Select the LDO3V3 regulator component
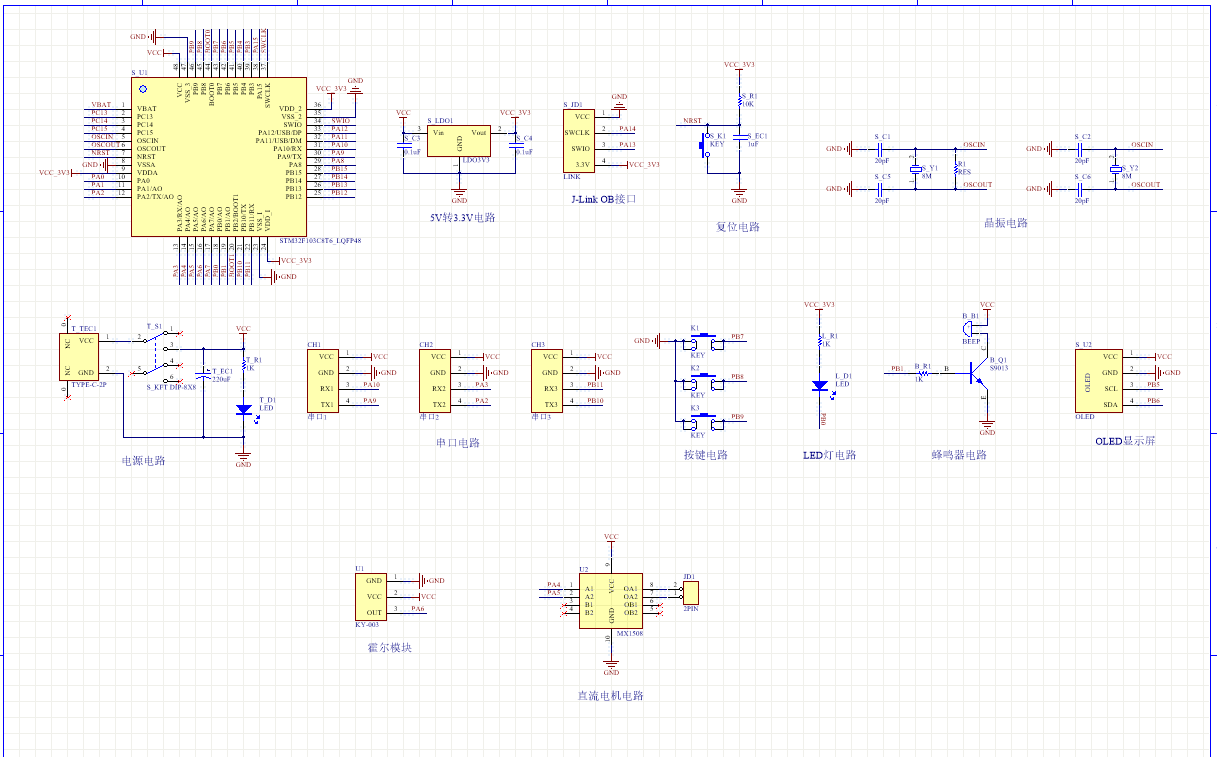The height and width of the screenshot is (757, 1217). pos(459,141)
